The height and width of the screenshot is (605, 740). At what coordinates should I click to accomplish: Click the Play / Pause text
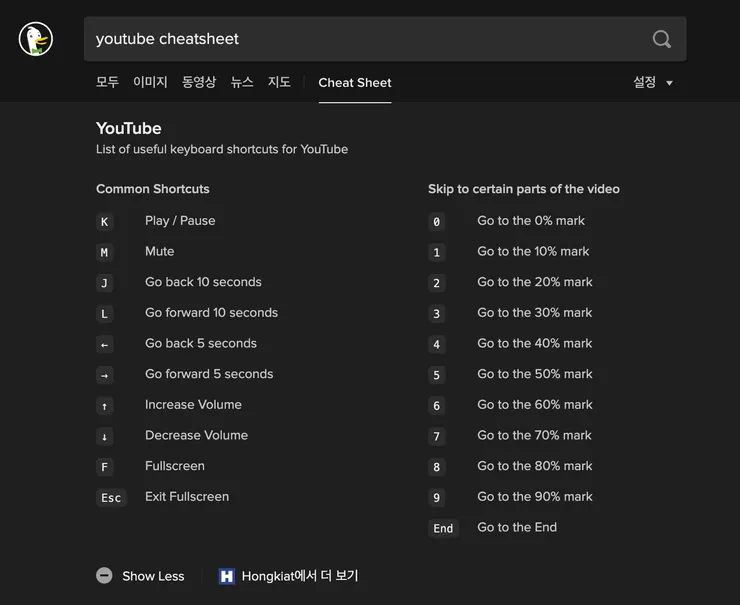pos(180,221)
